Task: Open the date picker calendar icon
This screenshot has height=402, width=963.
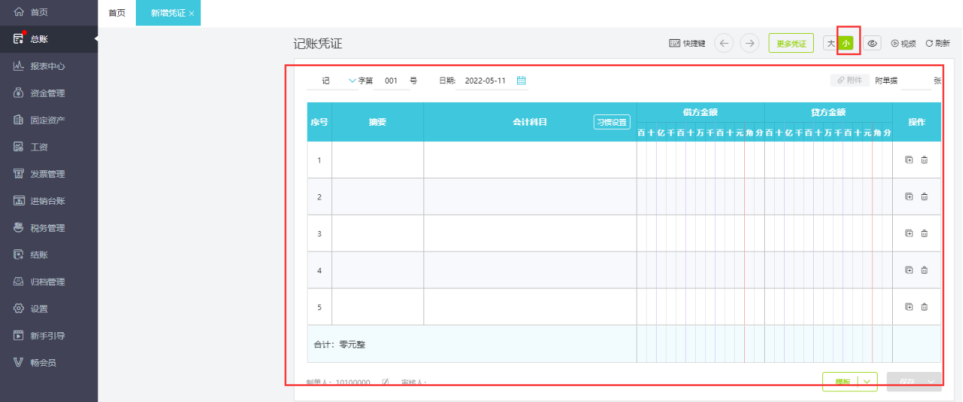Action: pos(522,80)
